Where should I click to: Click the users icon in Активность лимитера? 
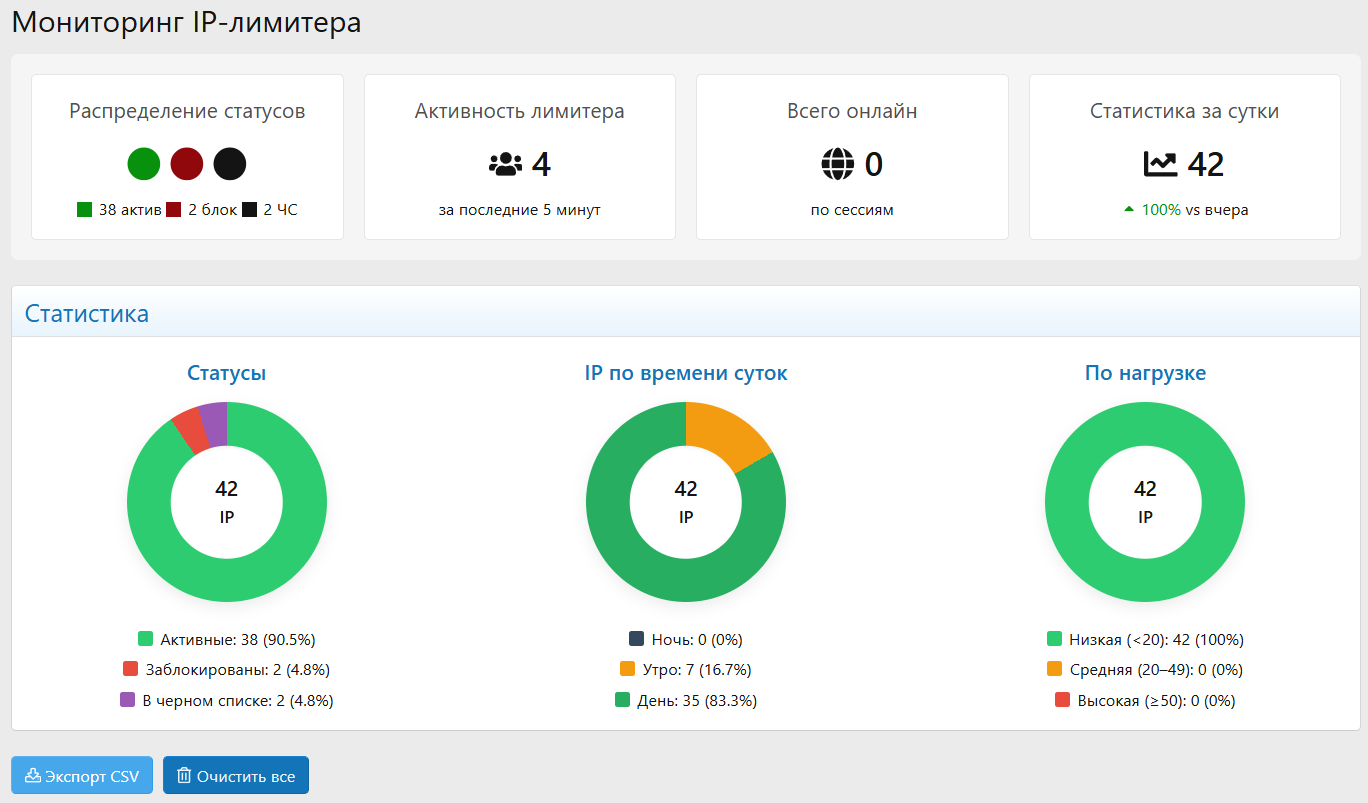[505, 164]
